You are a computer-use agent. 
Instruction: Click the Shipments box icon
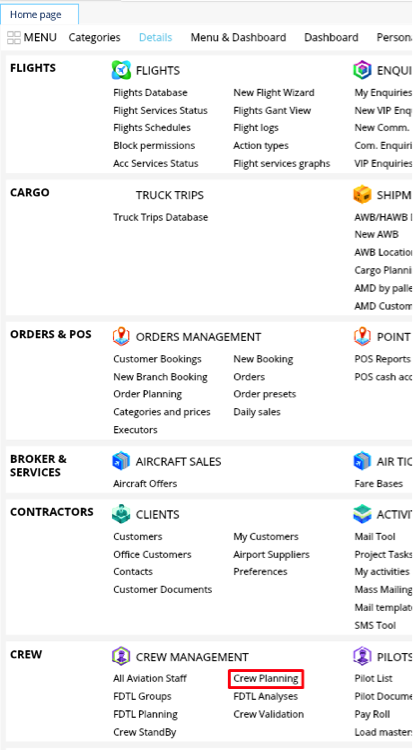362,195
